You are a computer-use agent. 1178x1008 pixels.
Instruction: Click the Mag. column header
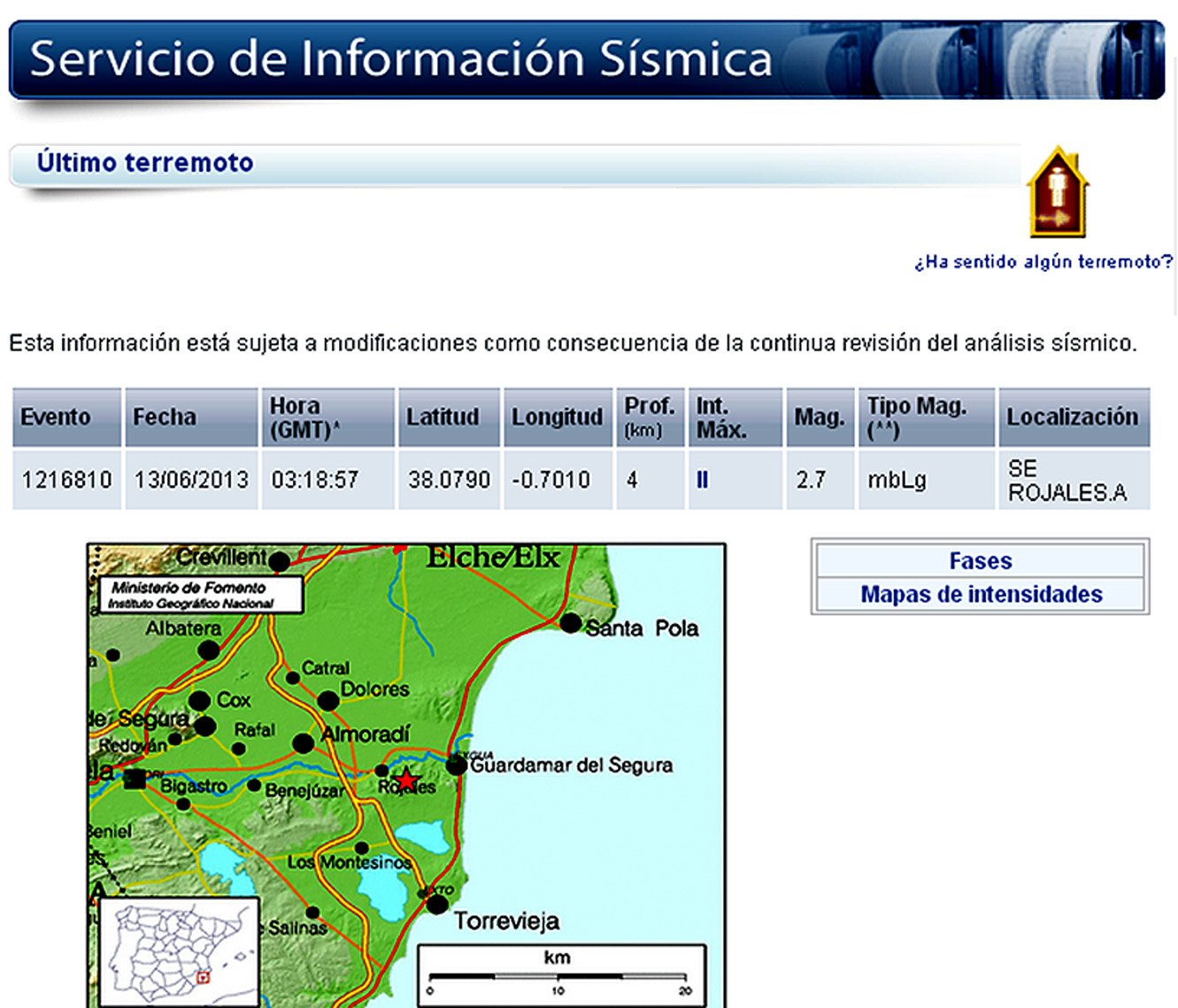pyautogui.click(x=820, y=417)
